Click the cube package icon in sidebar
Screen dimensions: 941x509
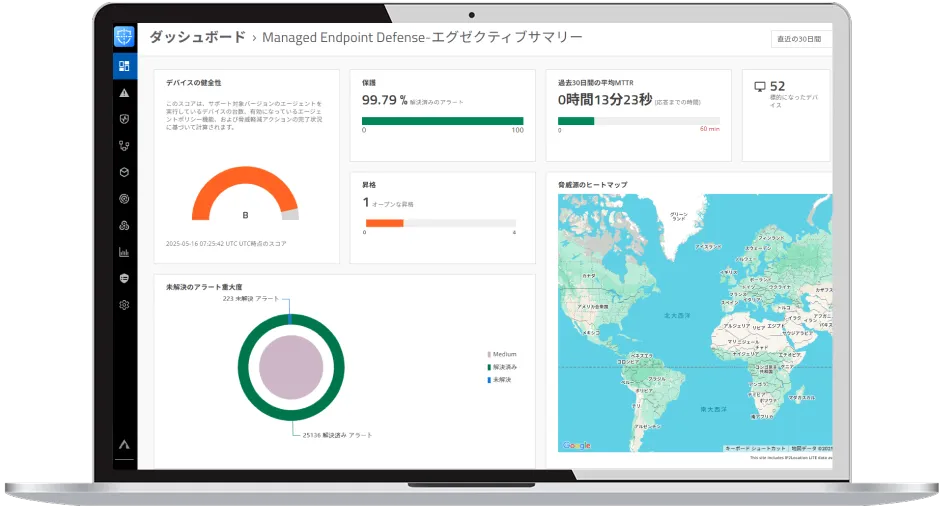124,172
